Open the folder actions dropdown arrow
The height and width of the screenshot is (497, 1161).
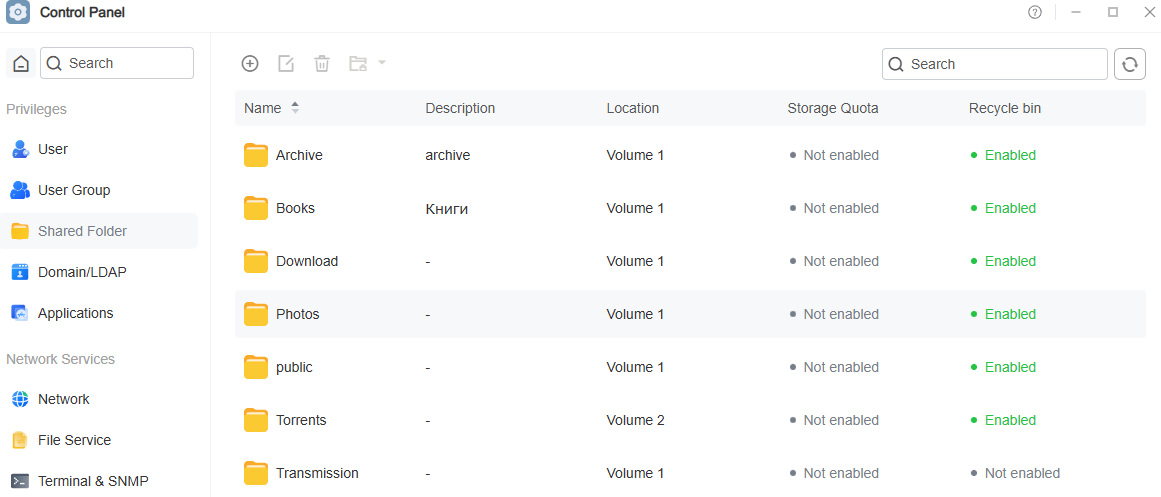(381, 63)
